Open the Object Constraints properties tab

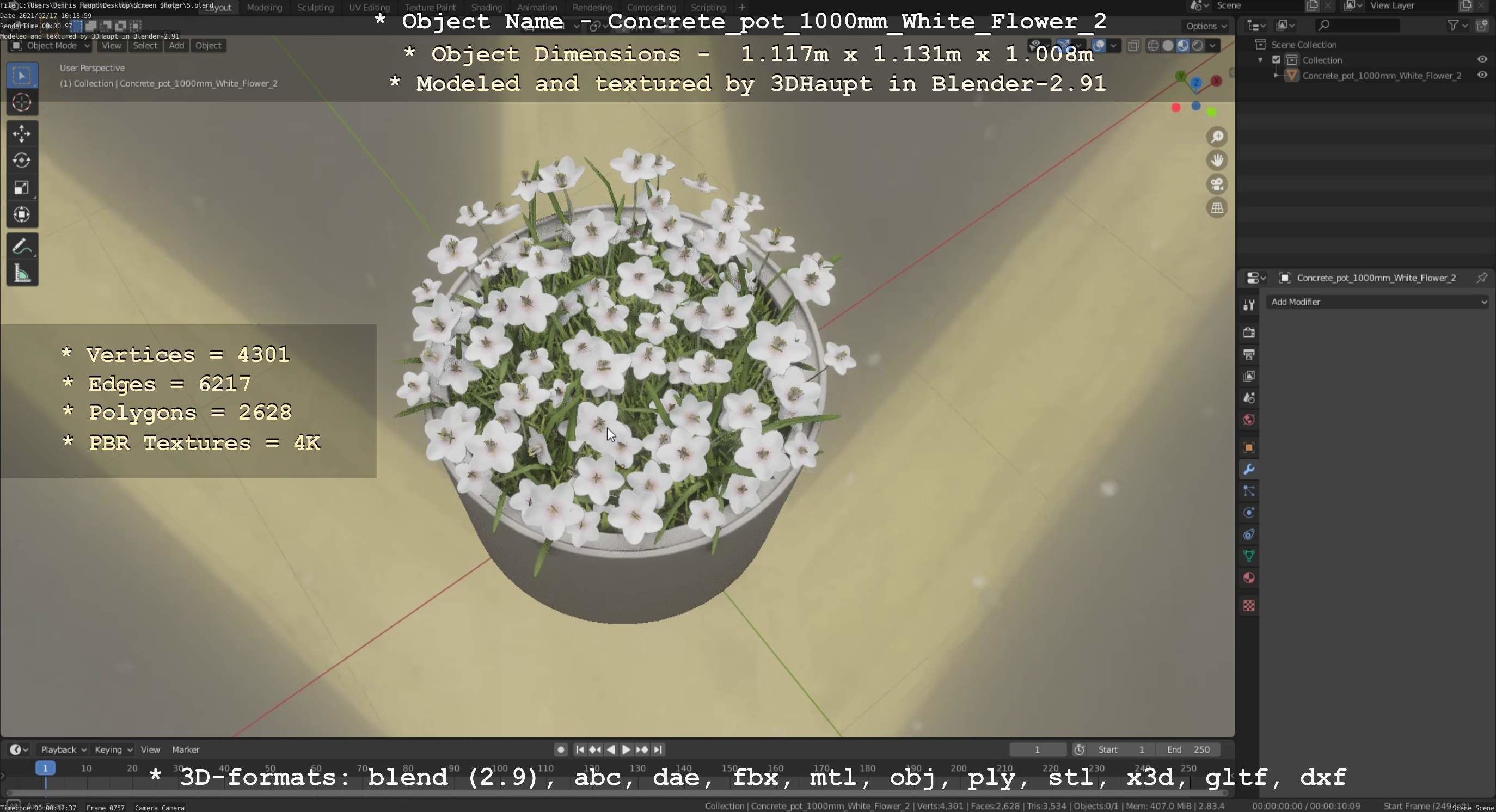point(1249,534)
